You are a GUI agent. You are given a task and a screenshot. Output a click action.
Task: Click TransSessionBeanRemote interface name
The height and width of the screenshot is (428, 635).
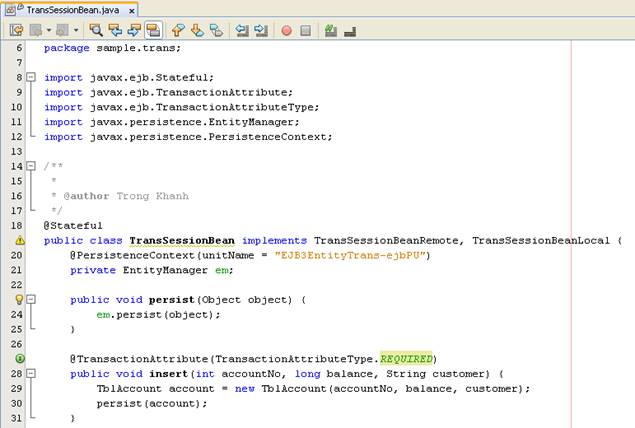(x=386, y=241)
